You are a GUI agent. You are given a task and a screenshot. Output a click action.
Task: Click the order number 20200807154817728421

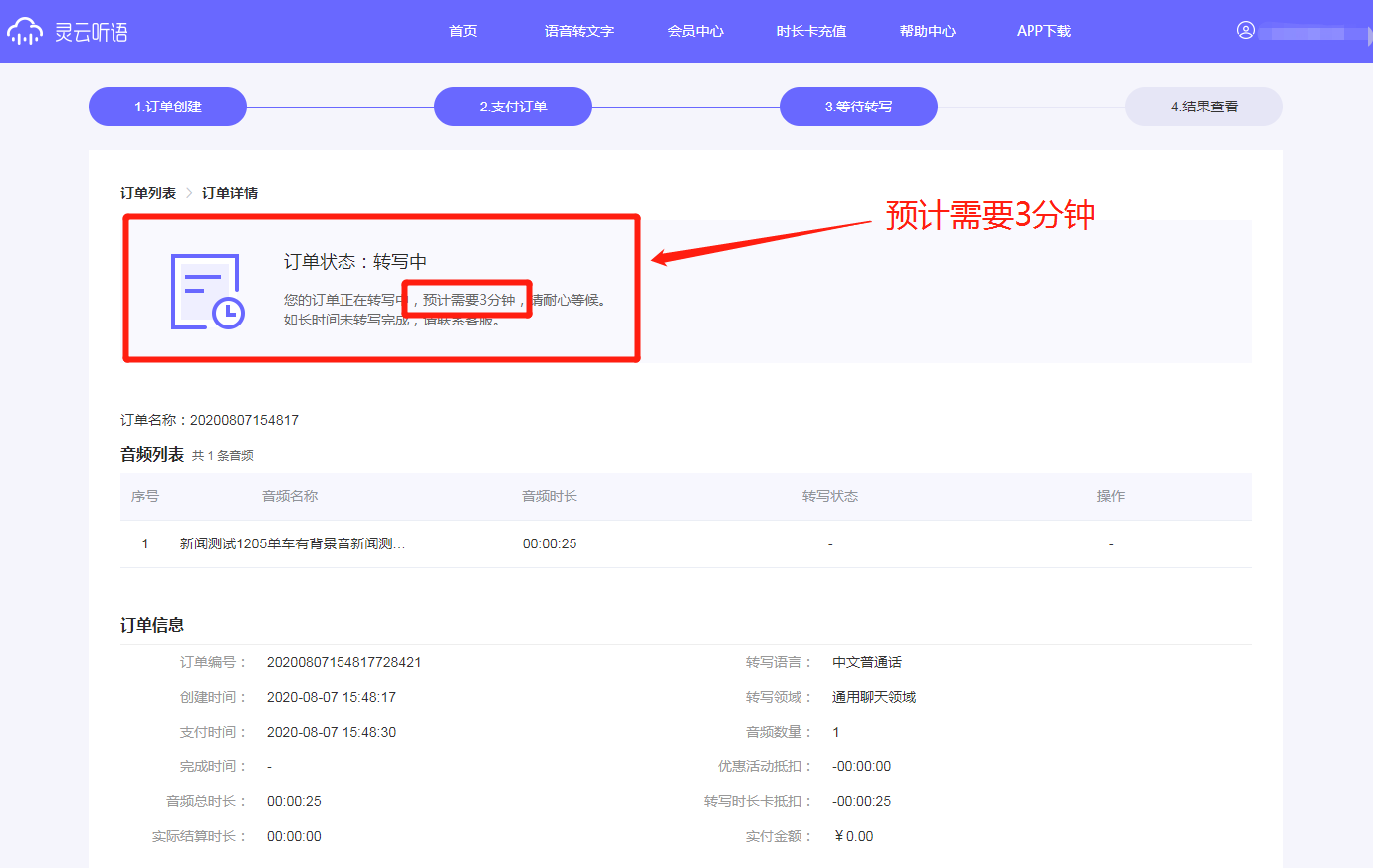(343, 662)
